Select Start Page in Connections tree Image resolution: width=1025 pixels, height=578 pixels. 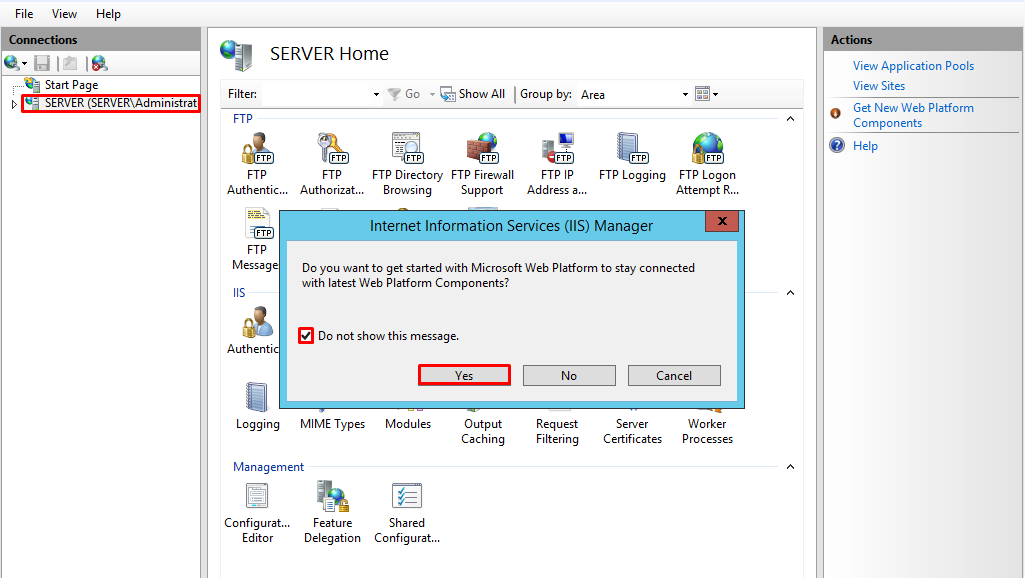click(x=71, y=85)
